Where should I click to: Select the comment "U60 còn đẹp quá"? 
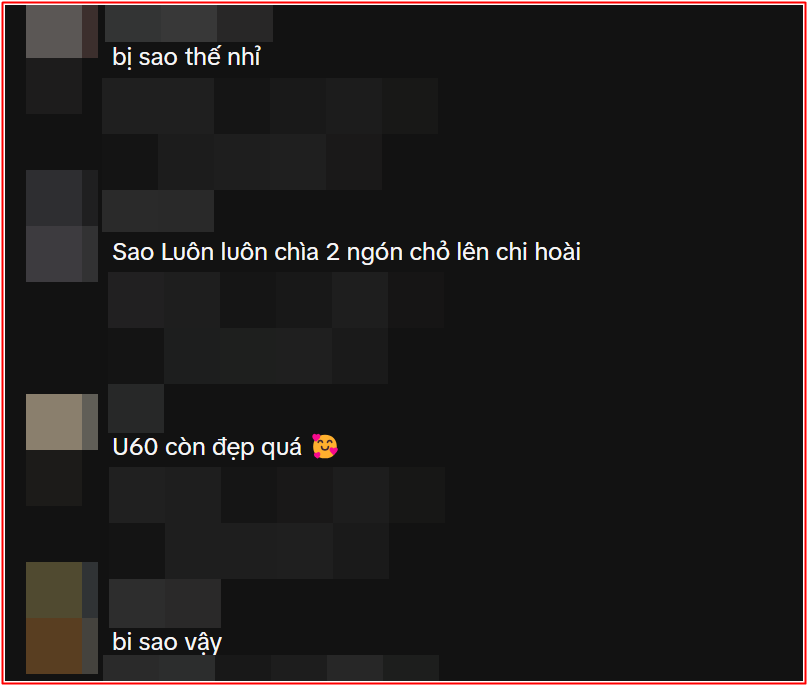coord(225,446)
